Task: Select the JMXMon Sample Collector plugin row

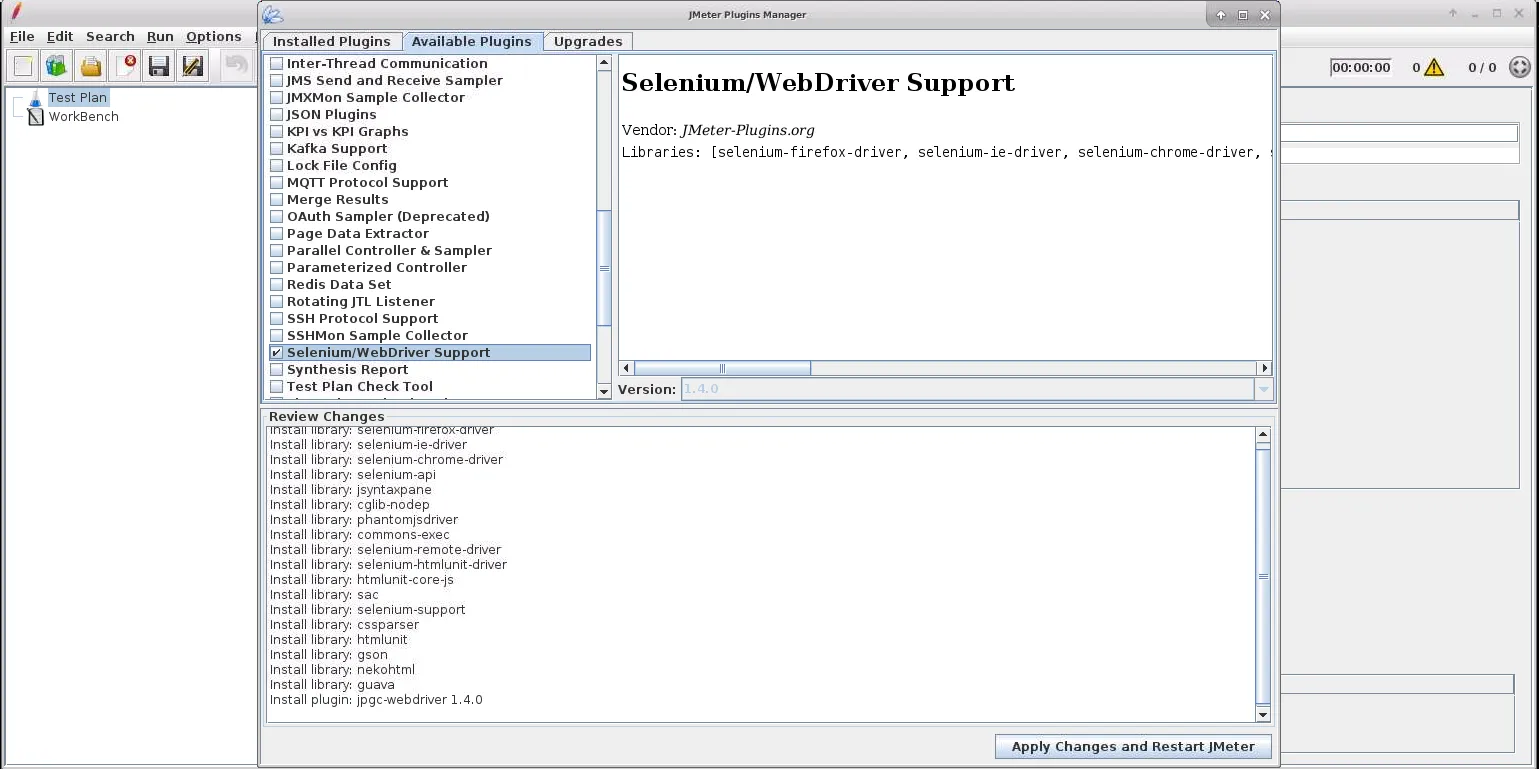Action: click(430, 98)
